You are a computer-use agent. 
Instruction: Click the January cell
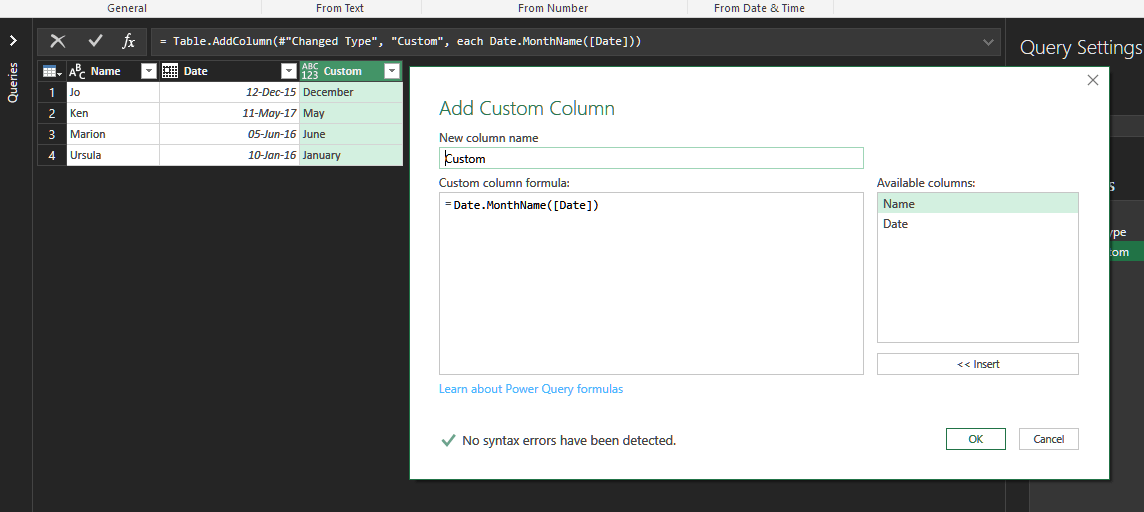351,155
